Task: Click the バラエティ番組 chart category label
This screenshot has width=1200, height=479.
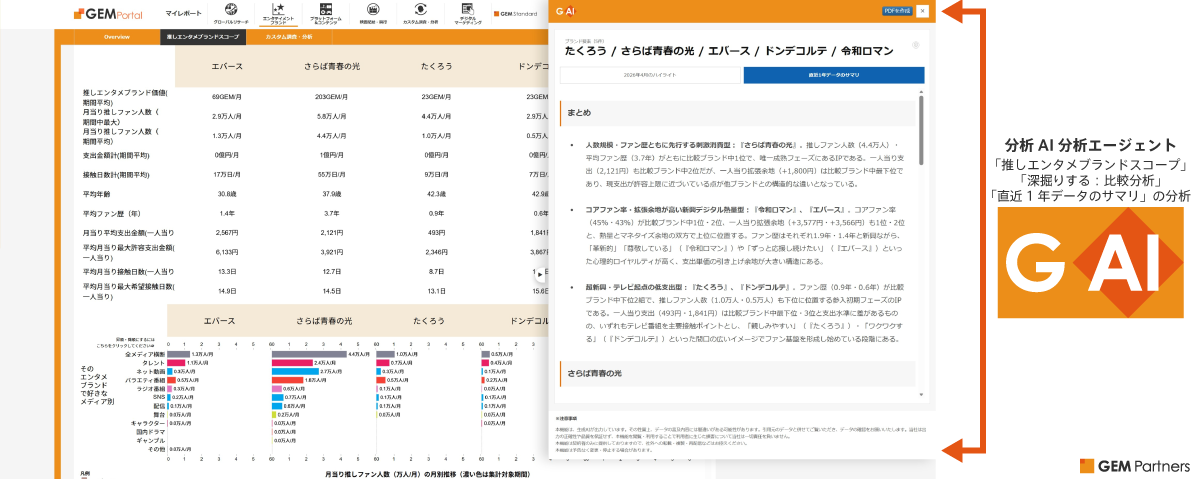Action: [143, 380]
